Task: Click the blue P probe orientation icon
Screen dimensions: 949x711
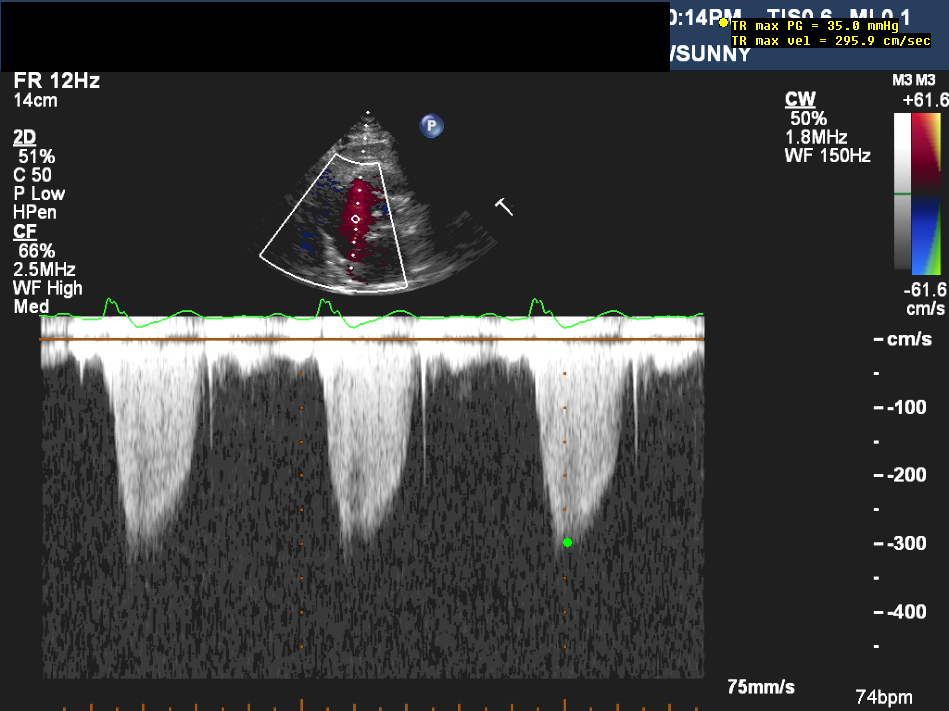Action: (x=431, y=126)
